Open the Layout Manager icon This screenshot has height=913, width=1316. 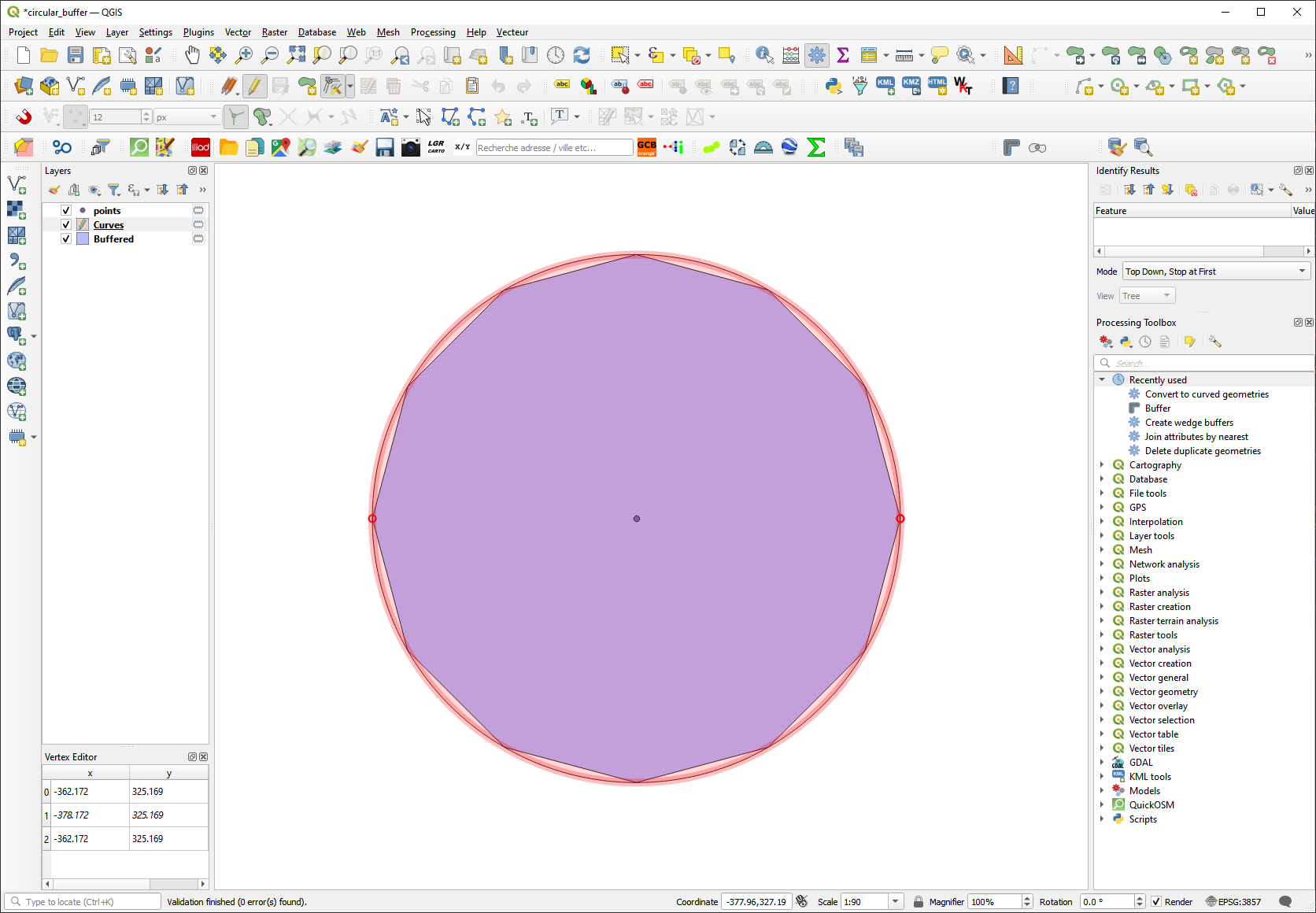[128, 55]
